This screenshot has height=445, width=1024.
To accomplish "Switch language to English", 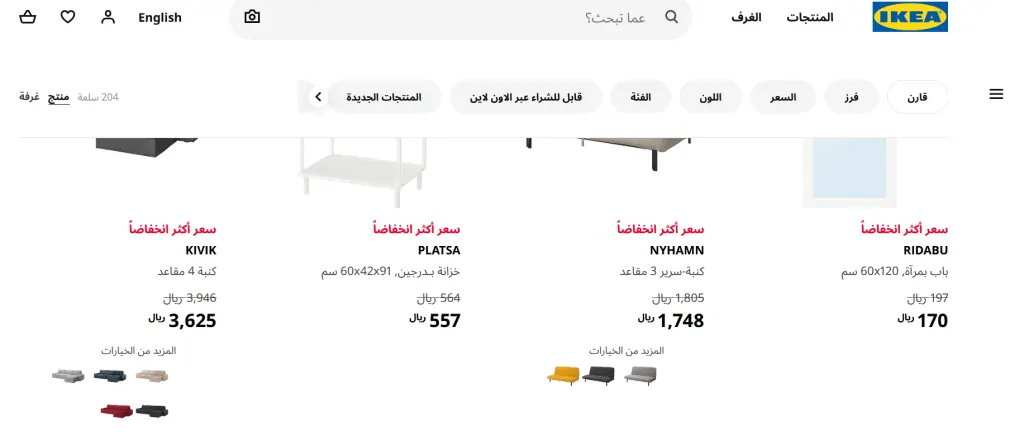I will pos(160,18).
